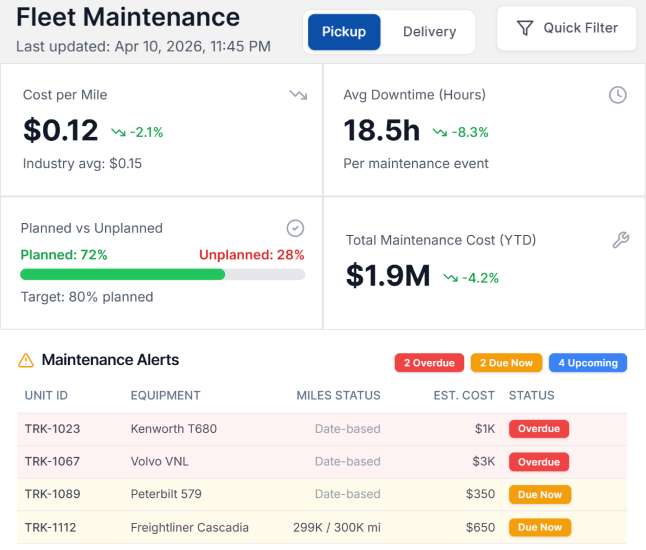Viewport: 646px width, 550px height.
Task: Sort by EST. COST column header
Action: (x=464, y=396)
